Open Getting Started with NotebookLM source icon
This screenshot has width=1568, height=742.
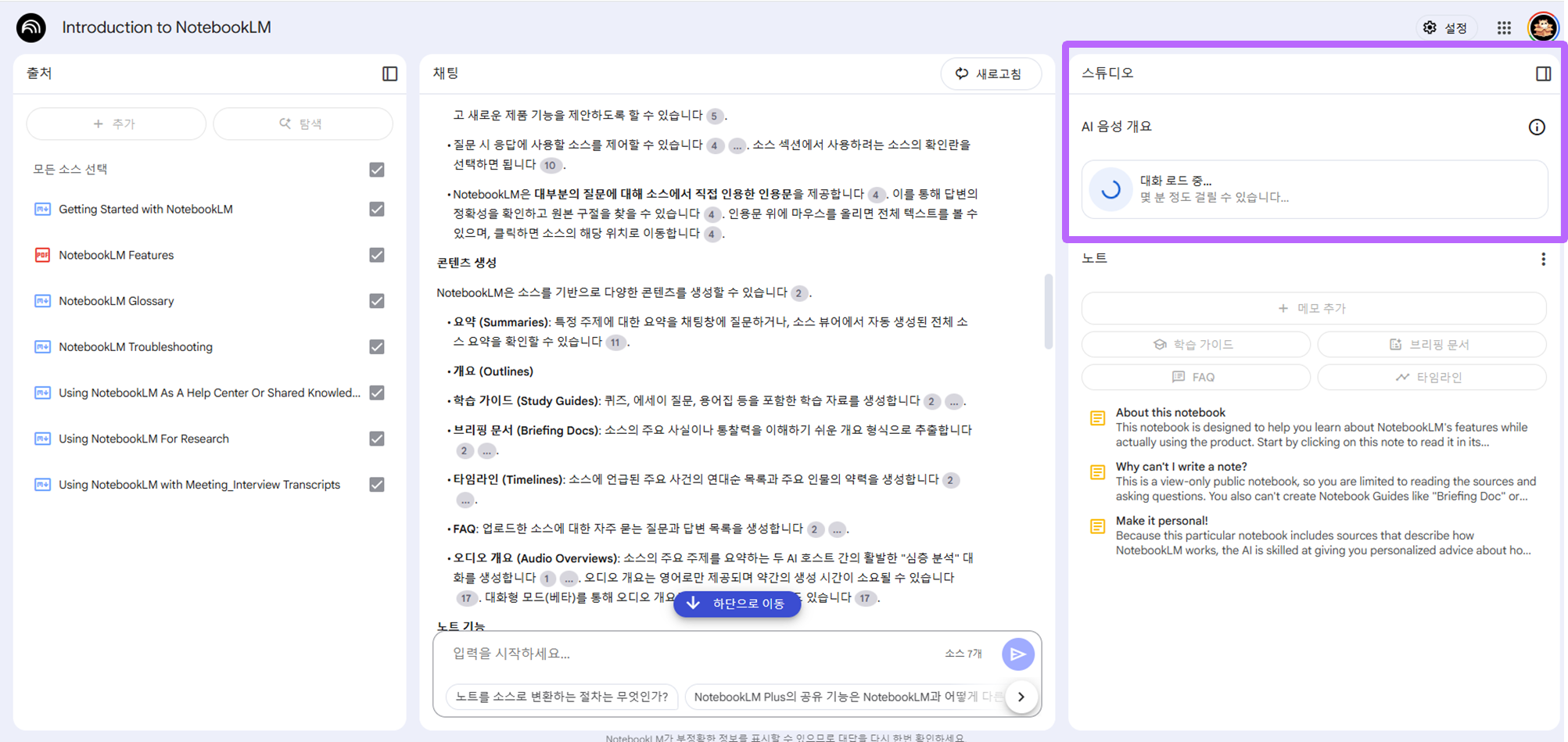(x=42, y=209)
